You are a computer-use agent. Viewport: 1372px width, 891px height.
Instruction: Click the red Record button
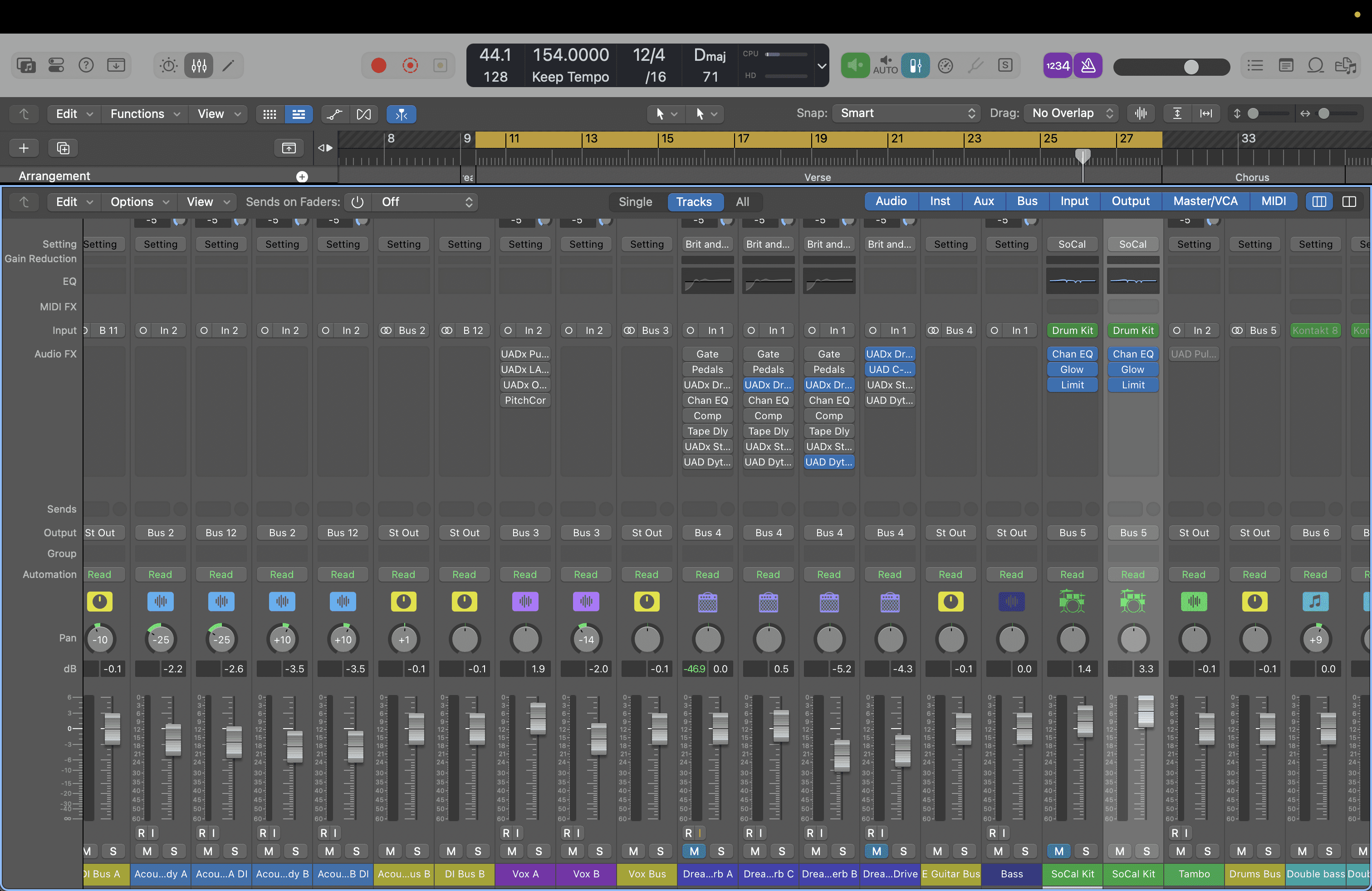[379, 65]
